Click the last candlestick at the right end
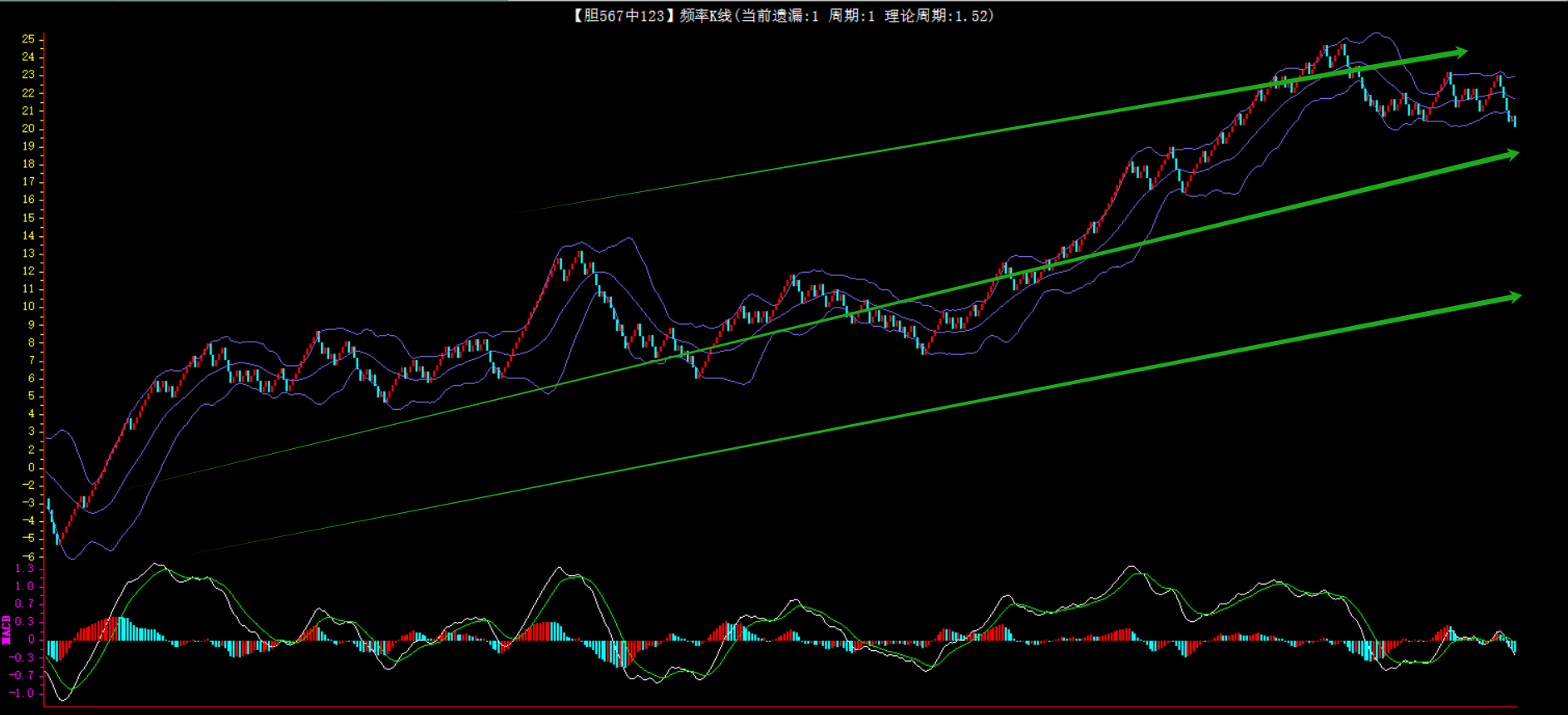Viewport: 1568px width, 715px height. pos(1515,121)
